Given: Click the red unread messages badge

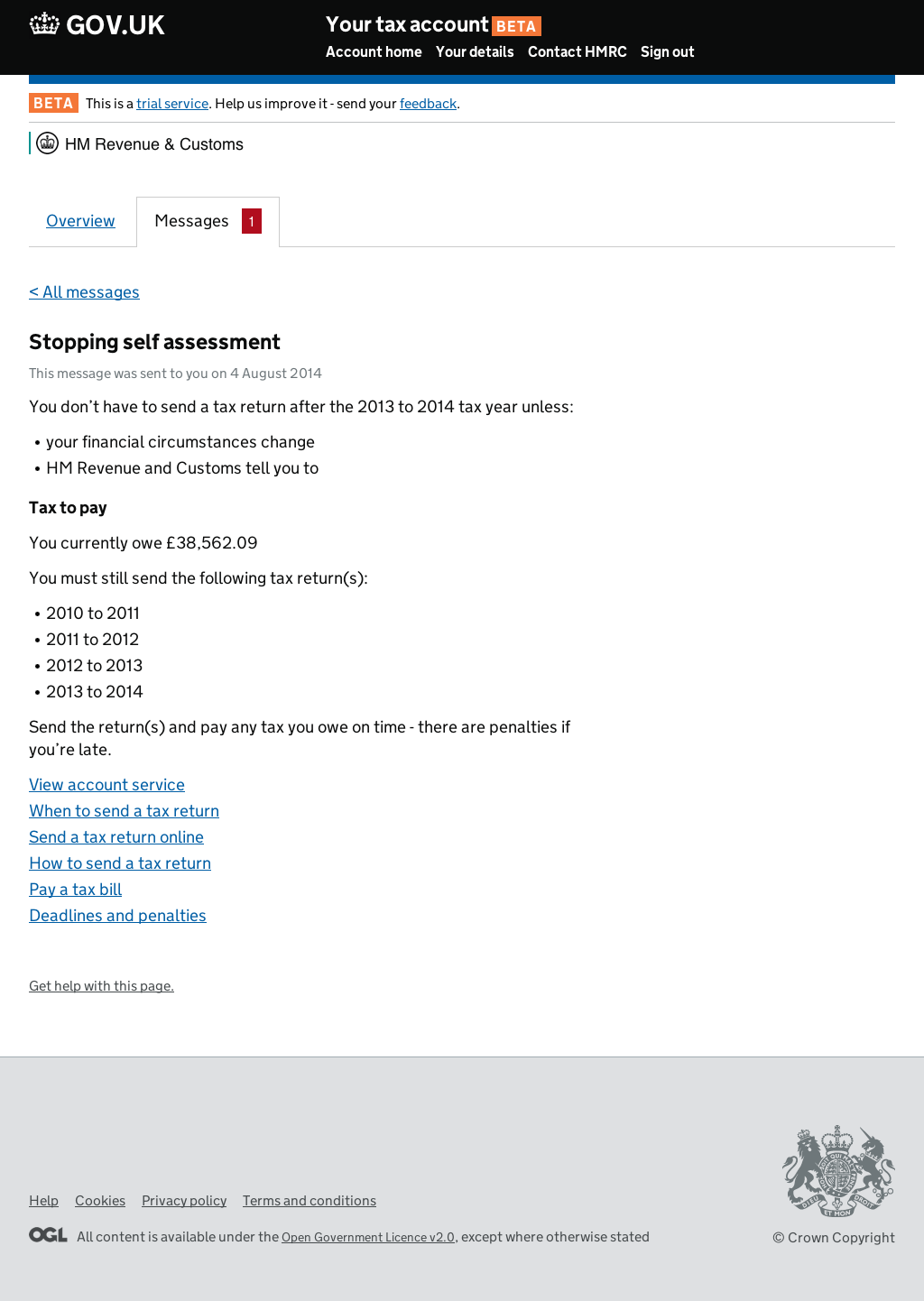Looking at the screenshot, I should tap(252, 221).
